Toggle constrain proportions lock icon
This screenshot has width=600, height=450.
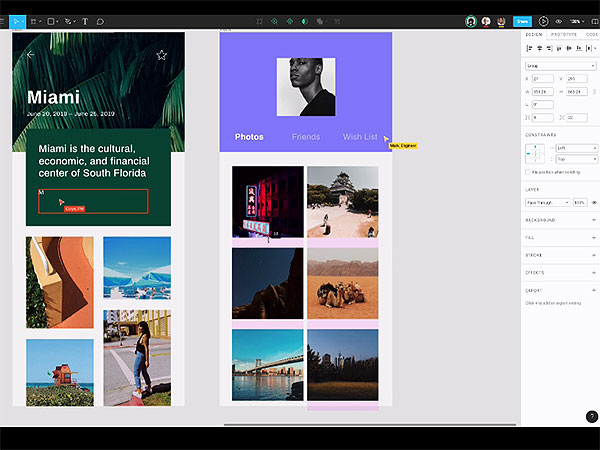[594, 91]
